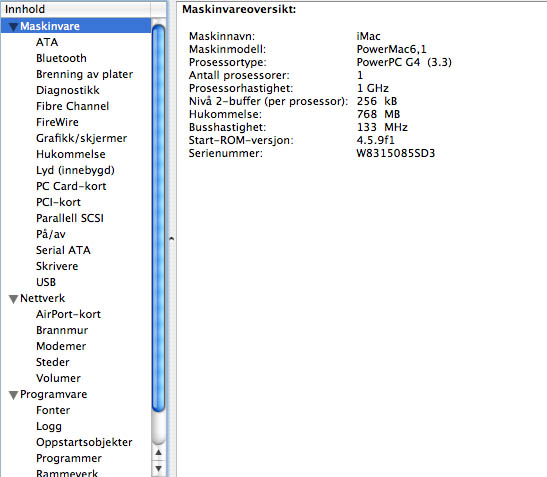The height and width of the screenshot is (477, 547).
Task: Click the sidebar scroll down arrow
Action: click(x=158, y=468)
